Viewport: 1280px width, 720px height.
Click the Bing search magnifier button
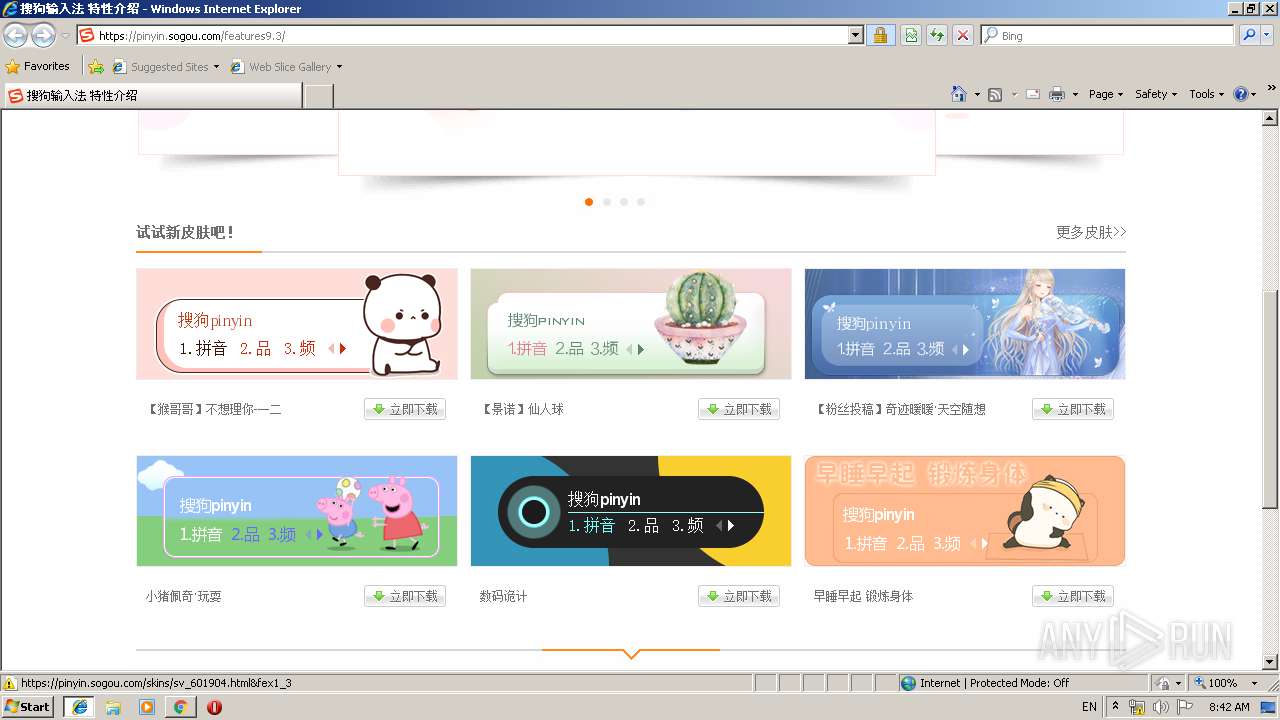click(x=1249, y=35)
